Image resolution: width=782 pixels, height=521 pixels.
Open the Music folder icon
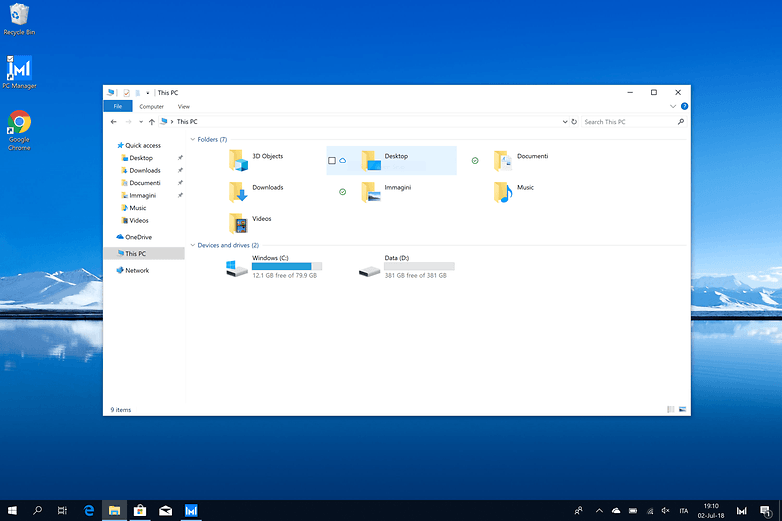click(x=502, y=191)
